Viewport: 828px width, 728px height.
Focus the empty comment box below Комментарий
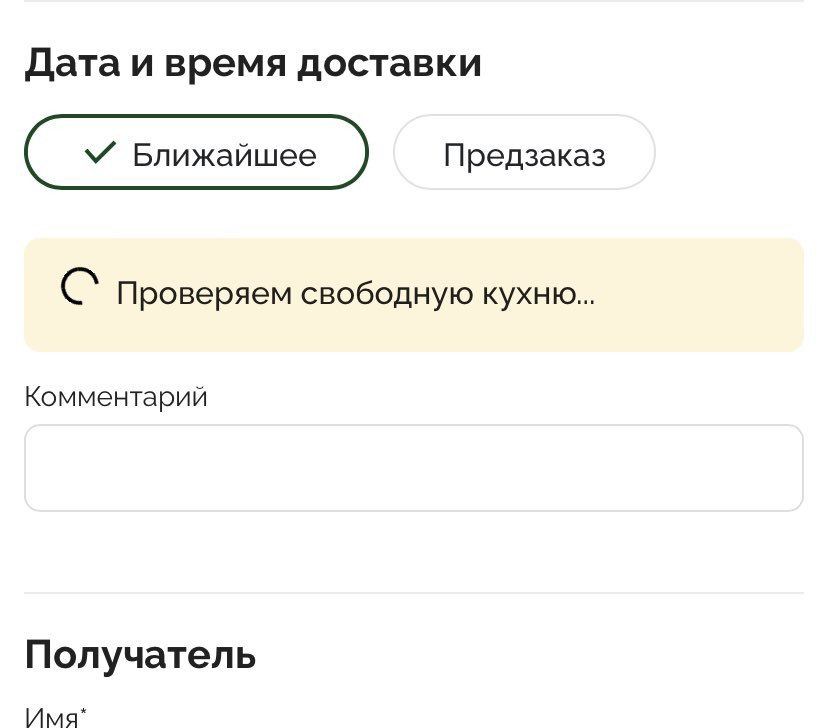pos(414,468)
